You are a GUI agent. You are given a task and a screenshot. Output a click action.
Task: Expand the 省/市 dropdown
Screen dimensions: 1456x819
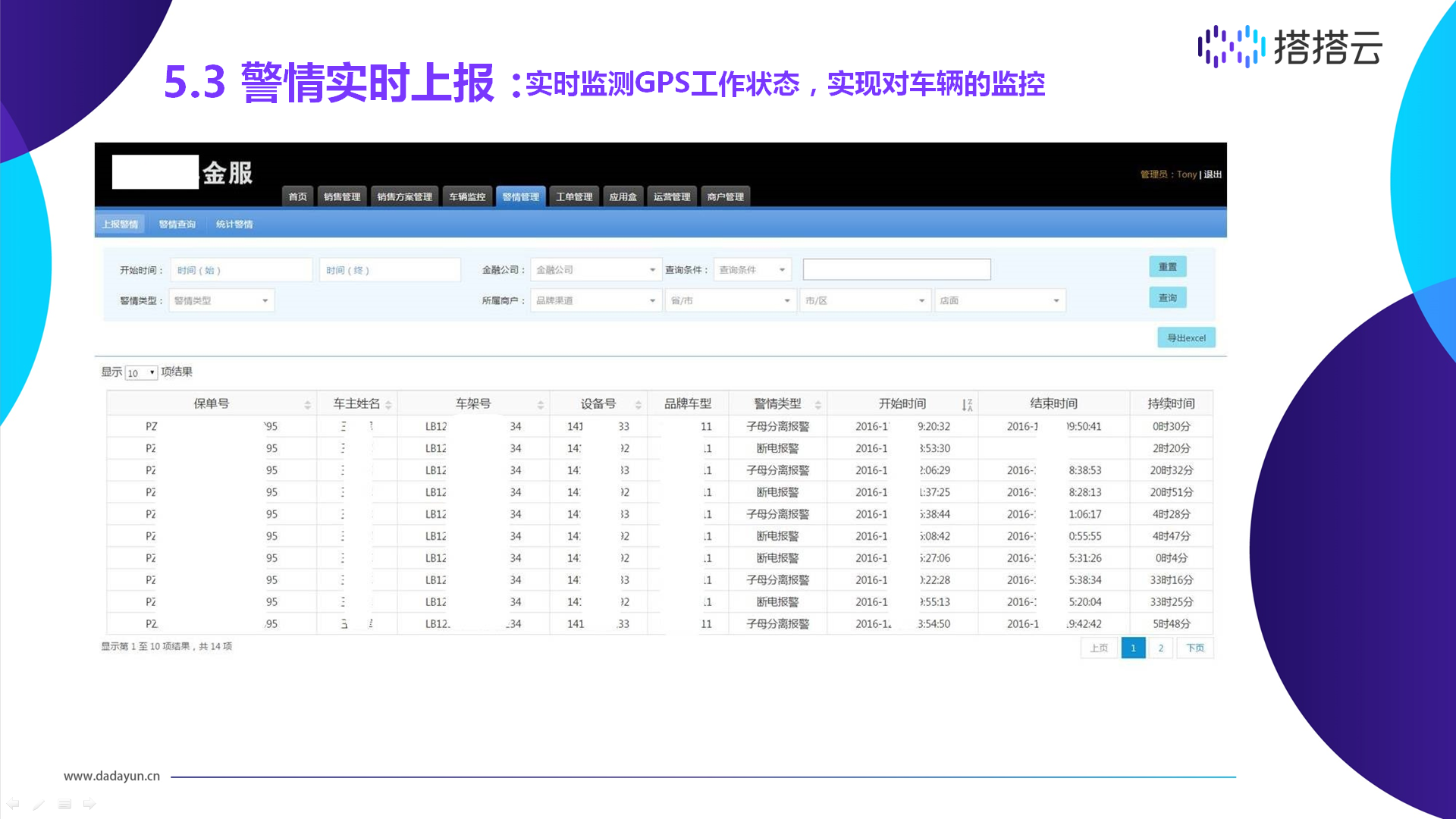[731, 301]
